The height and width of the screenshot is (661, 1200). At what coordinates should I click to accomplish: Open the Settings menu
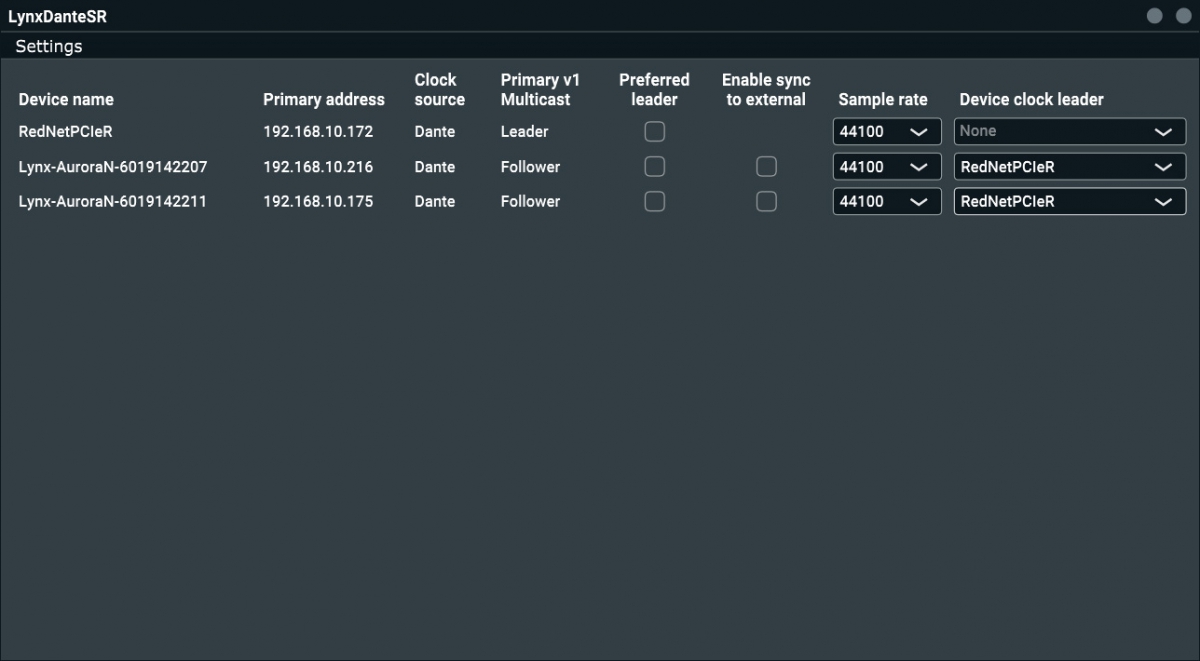(x=48, y=46)
